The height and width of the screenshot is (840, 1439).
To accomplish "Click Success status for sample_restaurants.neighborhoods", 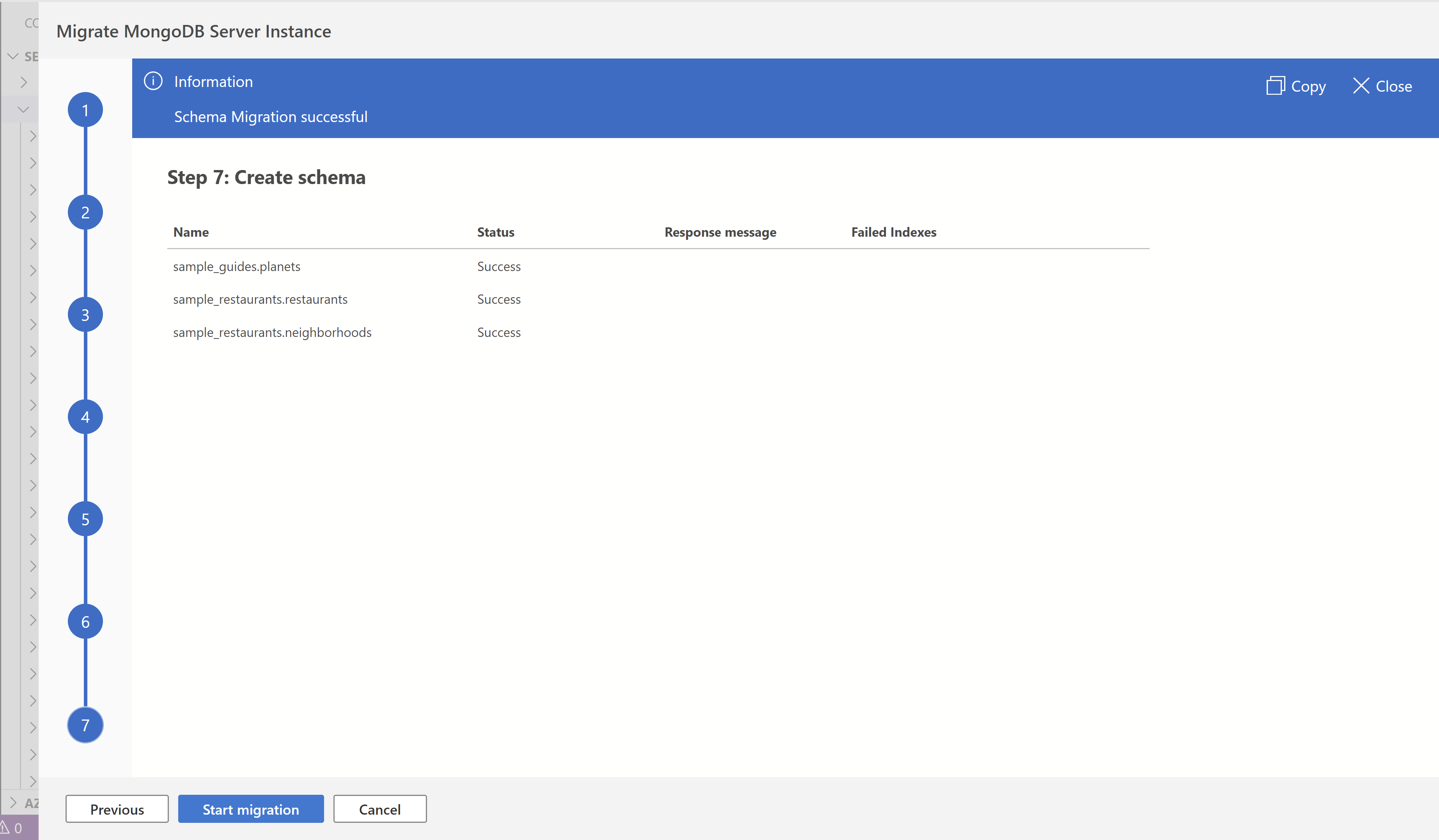I will coord(498,332).
